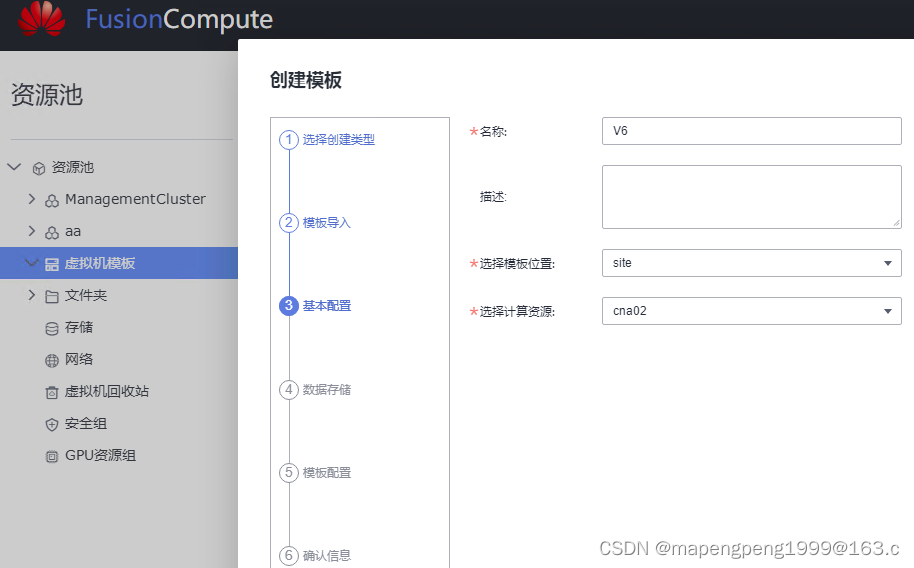This screenshot has height=568, width=914.
Task: Click the 虚拟机模板 template icon
Action: (52, 264)
